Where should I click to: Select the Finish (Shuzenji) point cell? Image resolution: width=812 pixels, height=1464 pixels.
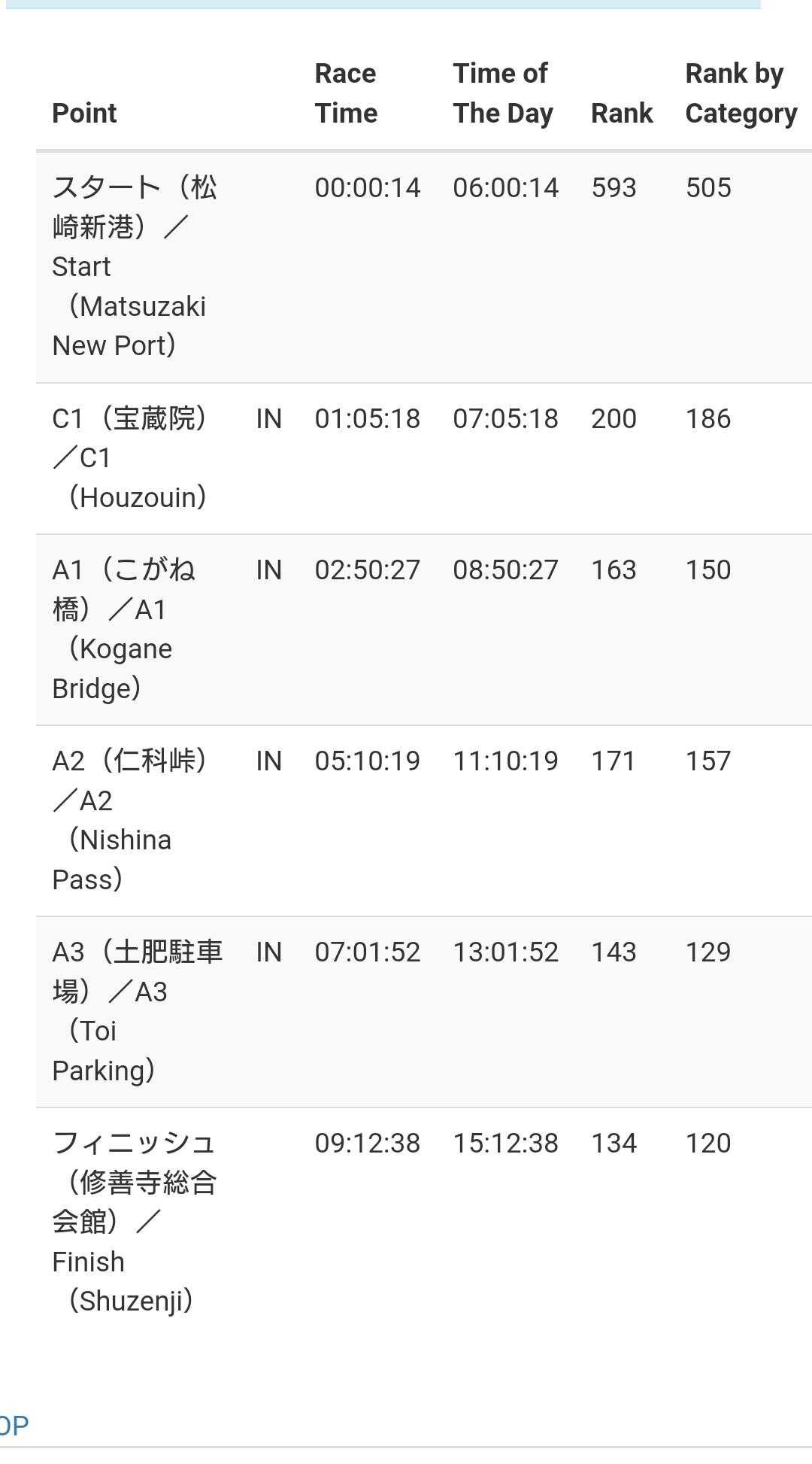click(x=134, y=1222)
